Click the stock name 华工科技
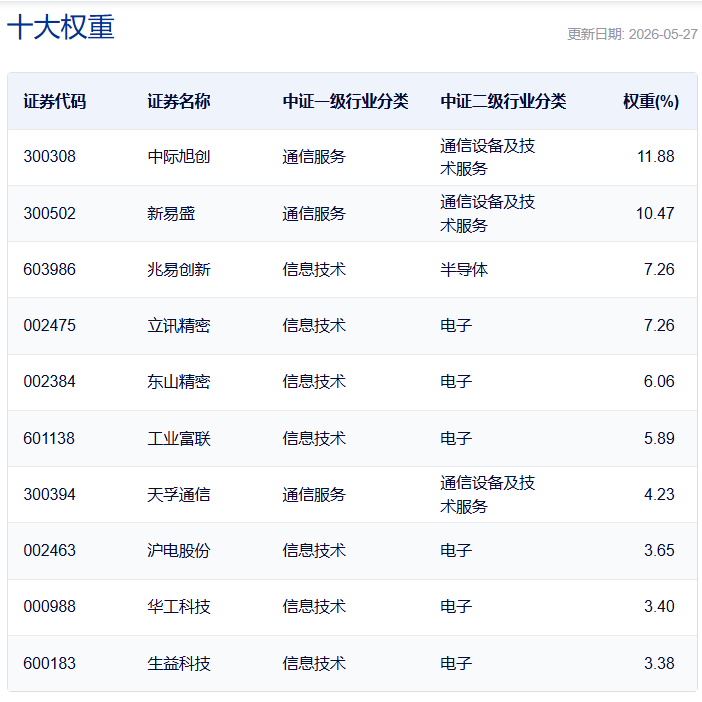 point(179,607)
